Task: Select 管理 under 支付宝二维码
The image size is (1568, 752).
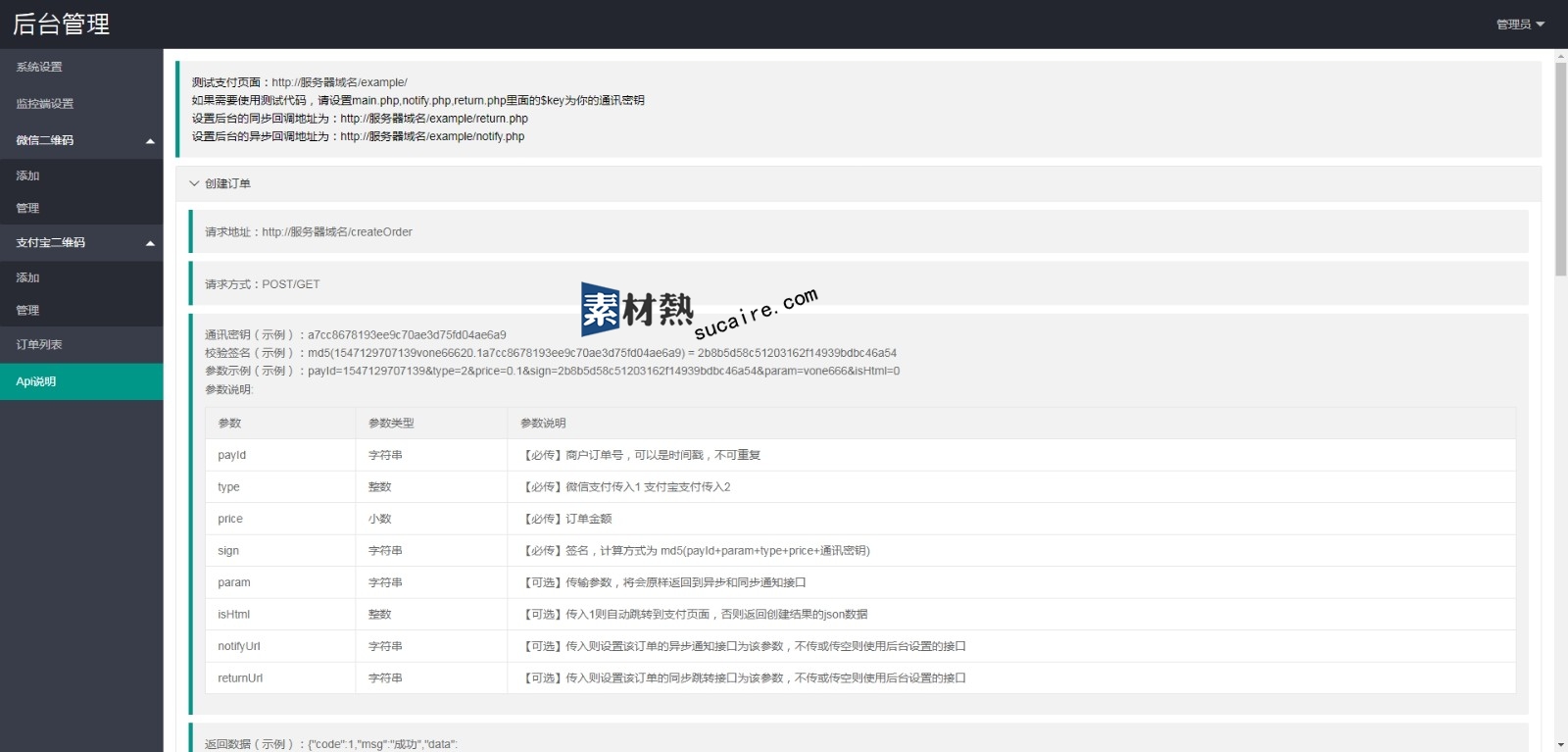Action: 81,310
